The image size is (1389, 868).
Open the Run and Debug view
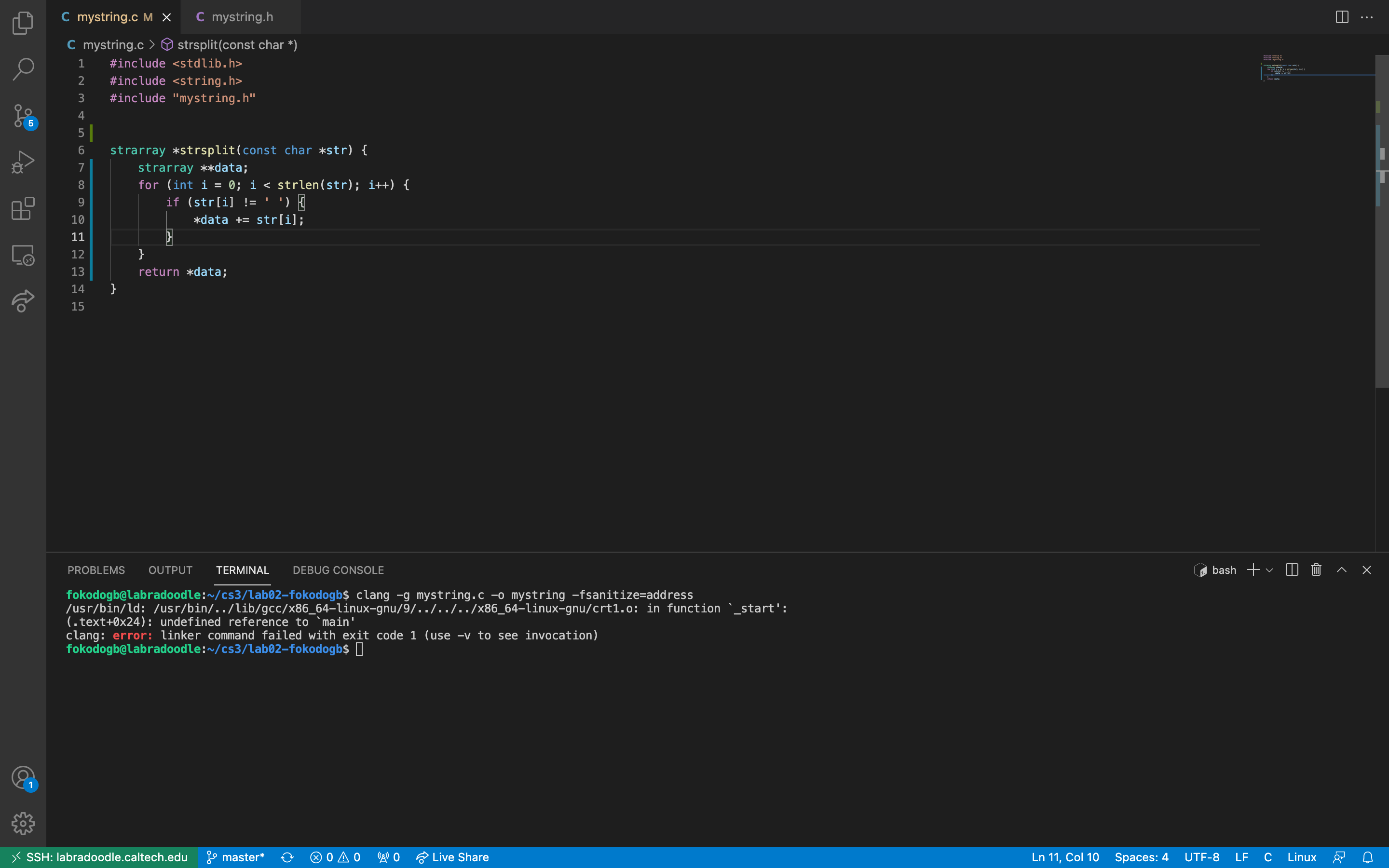(23, 163)
